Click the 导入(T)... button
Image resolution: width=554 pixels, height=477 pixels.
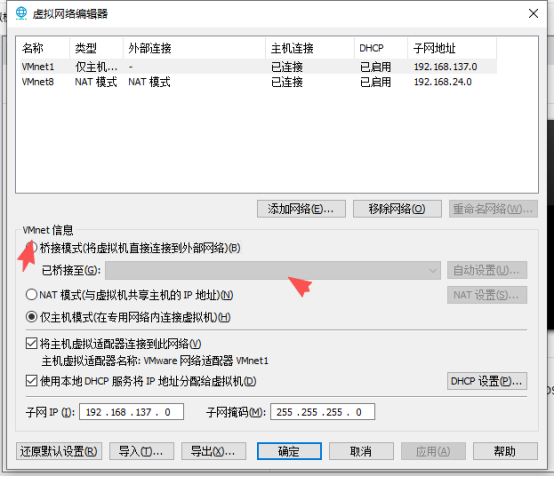pos(141,451)
